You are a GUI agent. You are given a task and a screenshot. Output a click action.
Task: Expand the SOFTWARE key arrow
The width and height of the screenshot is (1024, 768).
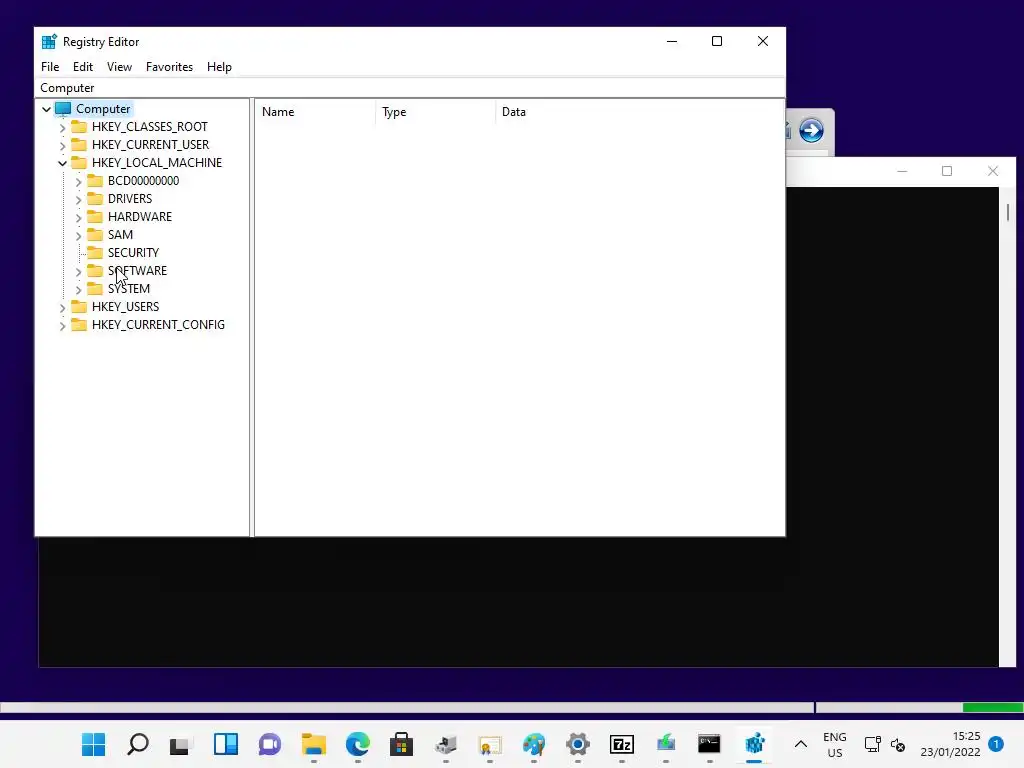point(78,271)
